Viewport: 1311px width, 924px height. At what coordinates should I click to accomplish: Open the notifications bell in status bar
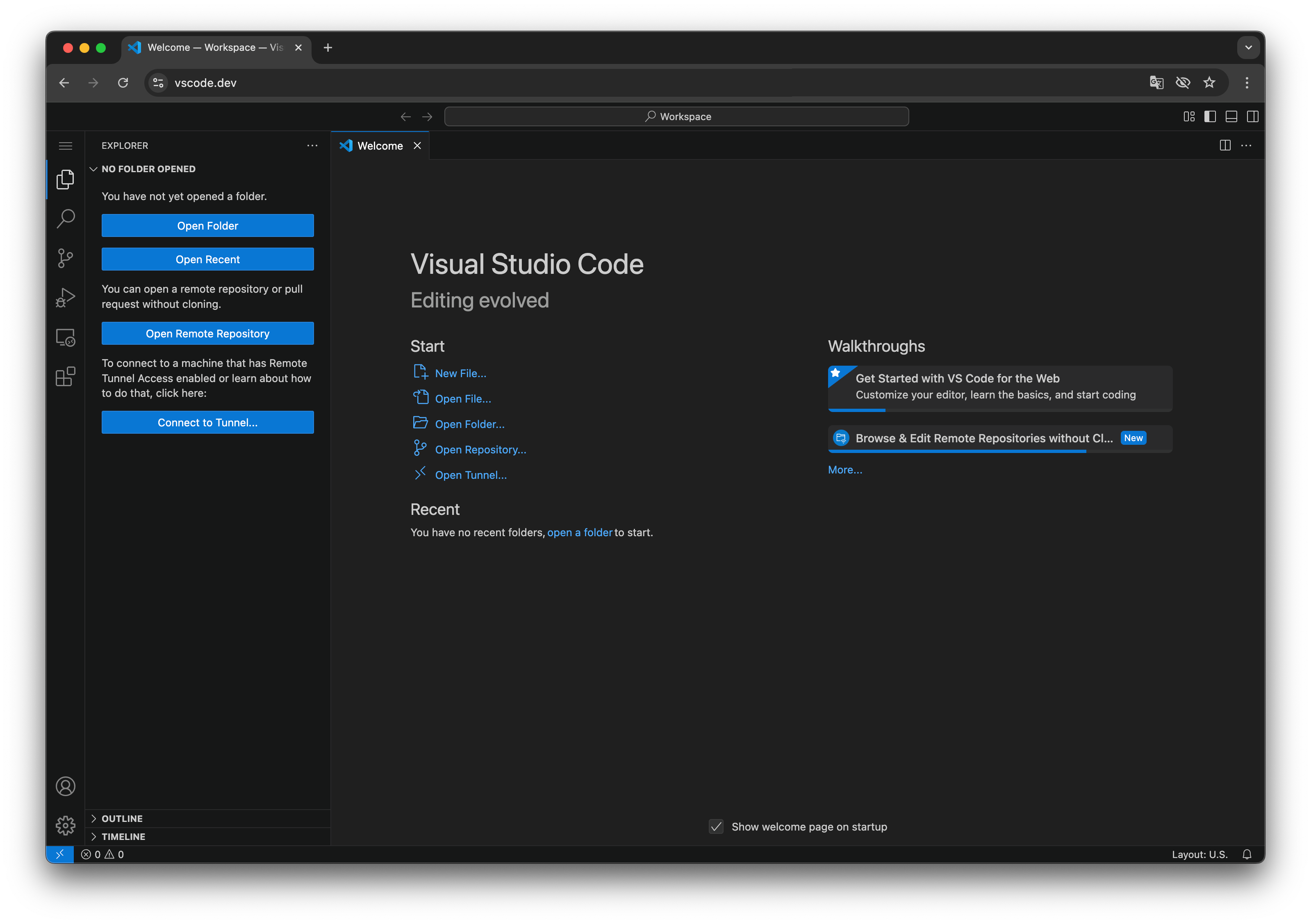pyautogui.click(x=1247, y=854)
